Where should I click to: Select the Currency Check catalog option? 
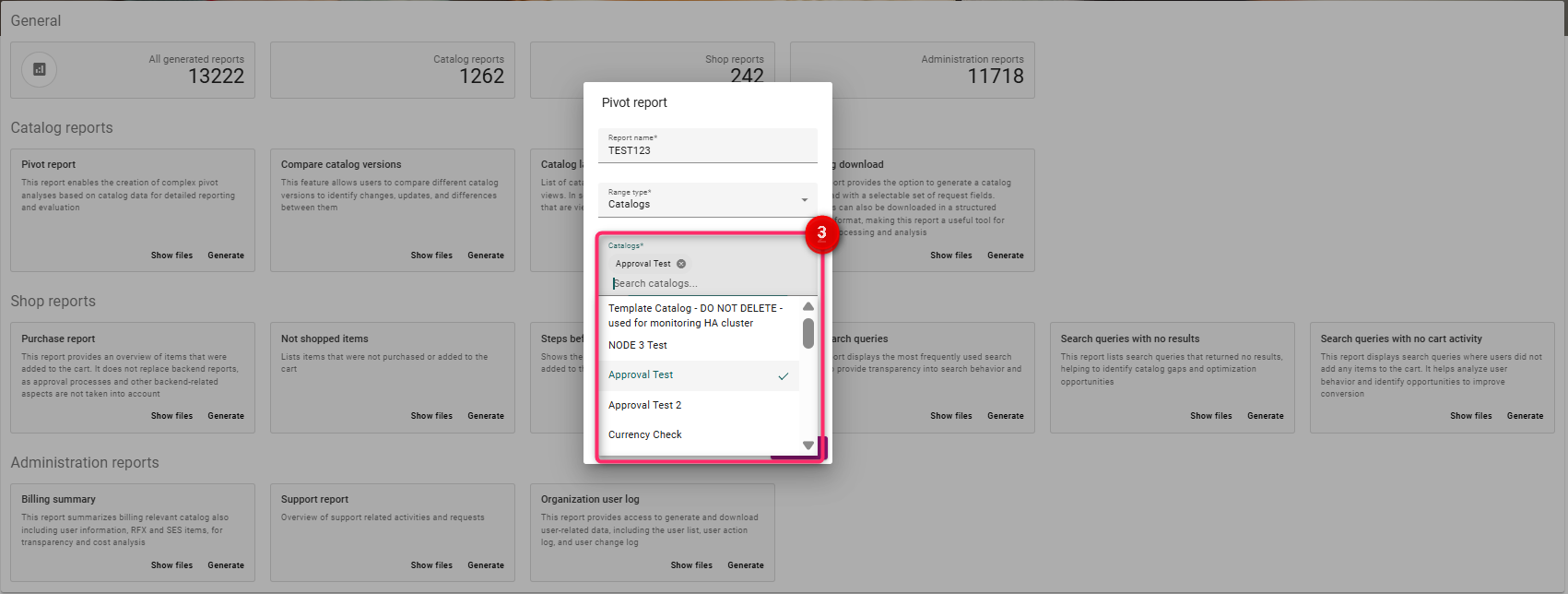(645, 434)
